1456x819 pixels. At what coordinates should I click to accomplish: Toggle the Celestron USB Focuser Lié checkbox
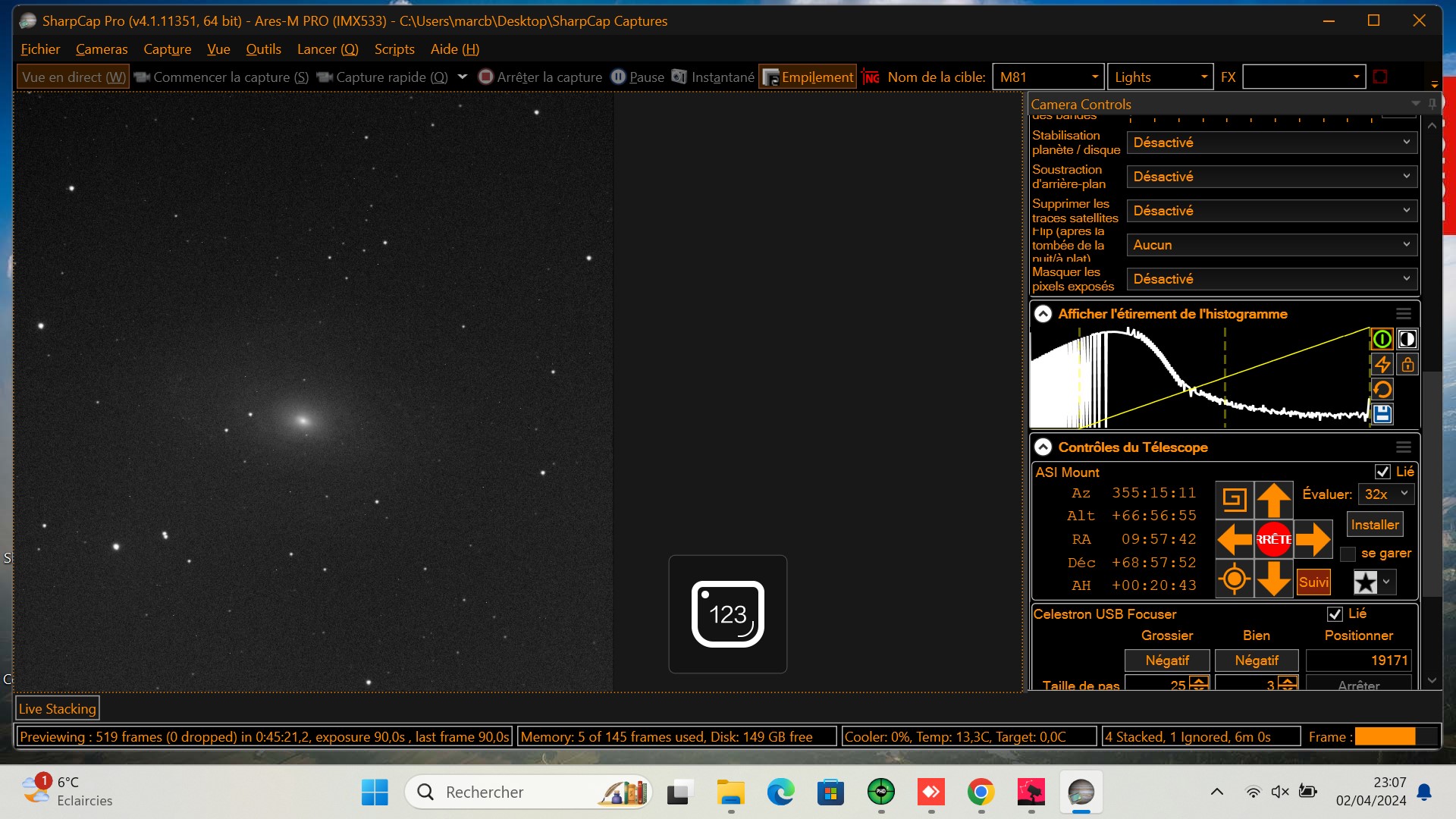(1335, 613)
